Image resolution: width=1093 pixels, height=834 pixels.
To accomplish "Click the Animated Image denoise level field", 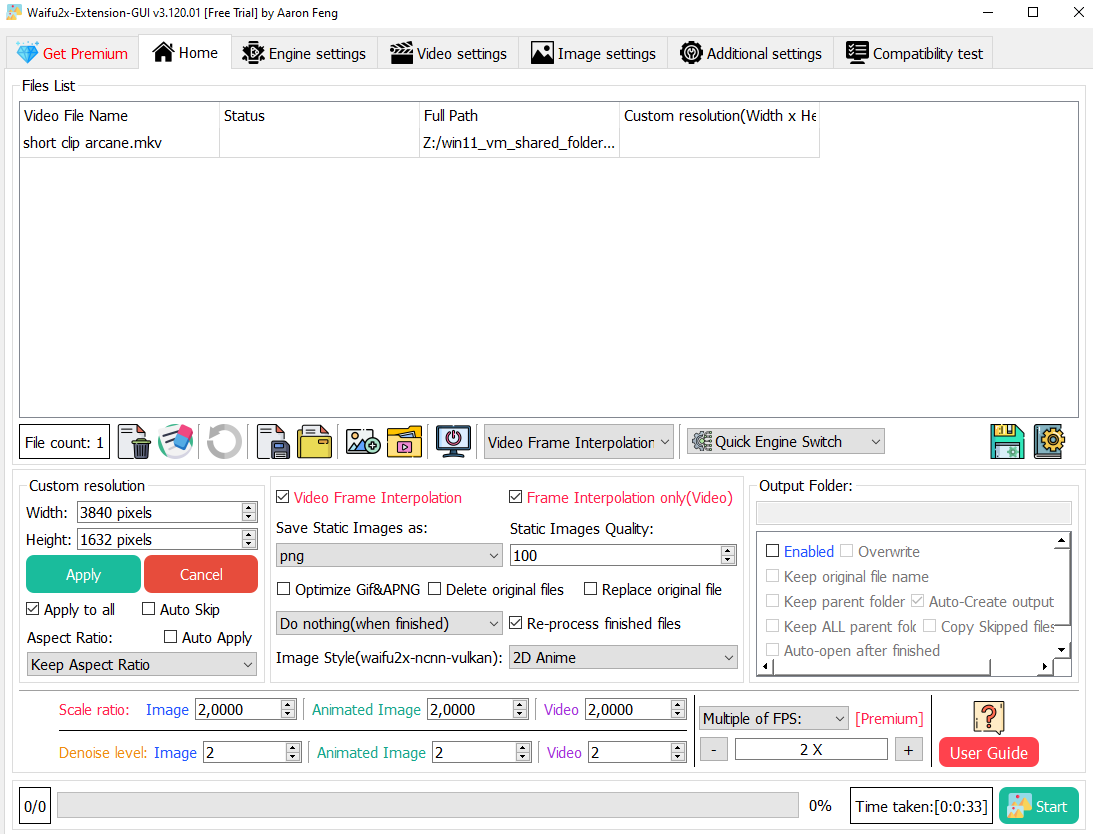I will [x=481, y=752].
